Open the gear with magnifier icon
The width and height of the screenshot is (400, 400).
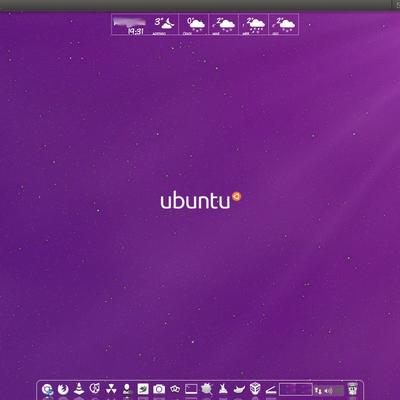tap(207, 389)
